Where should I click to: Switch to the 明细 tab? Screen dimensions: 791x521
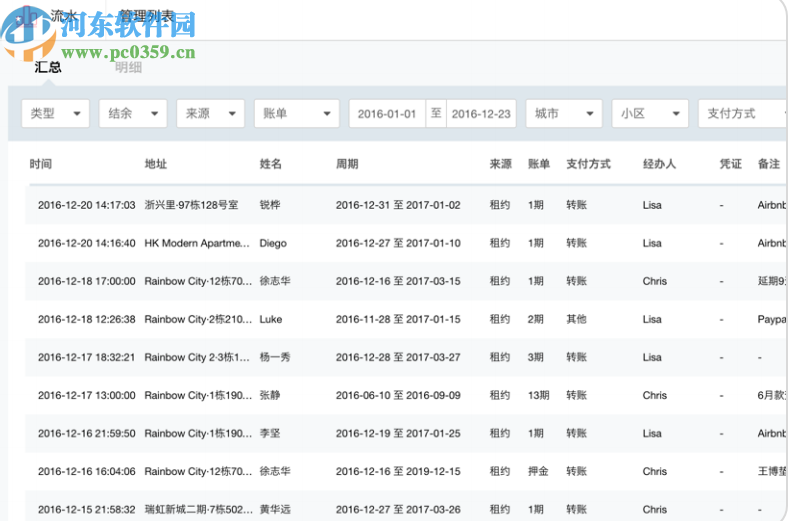[128, 67]
